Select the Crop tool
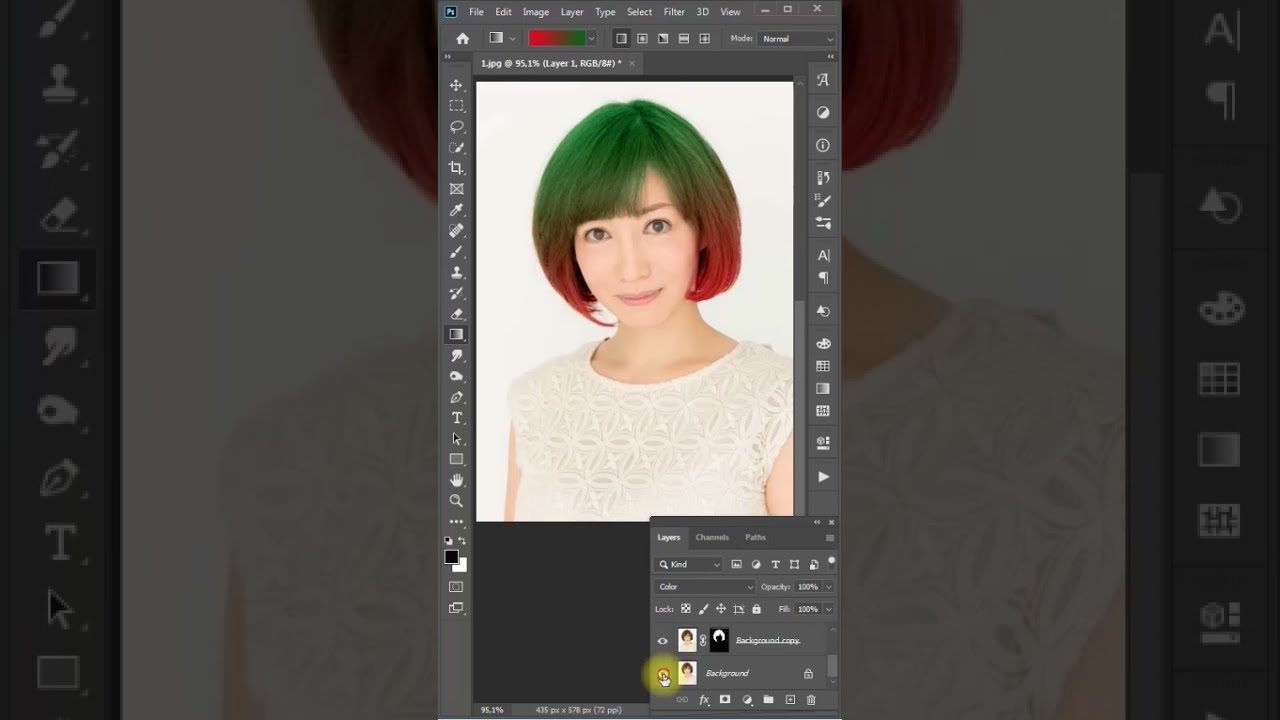This screenshot has height=720, width=1280. (456, 168)
